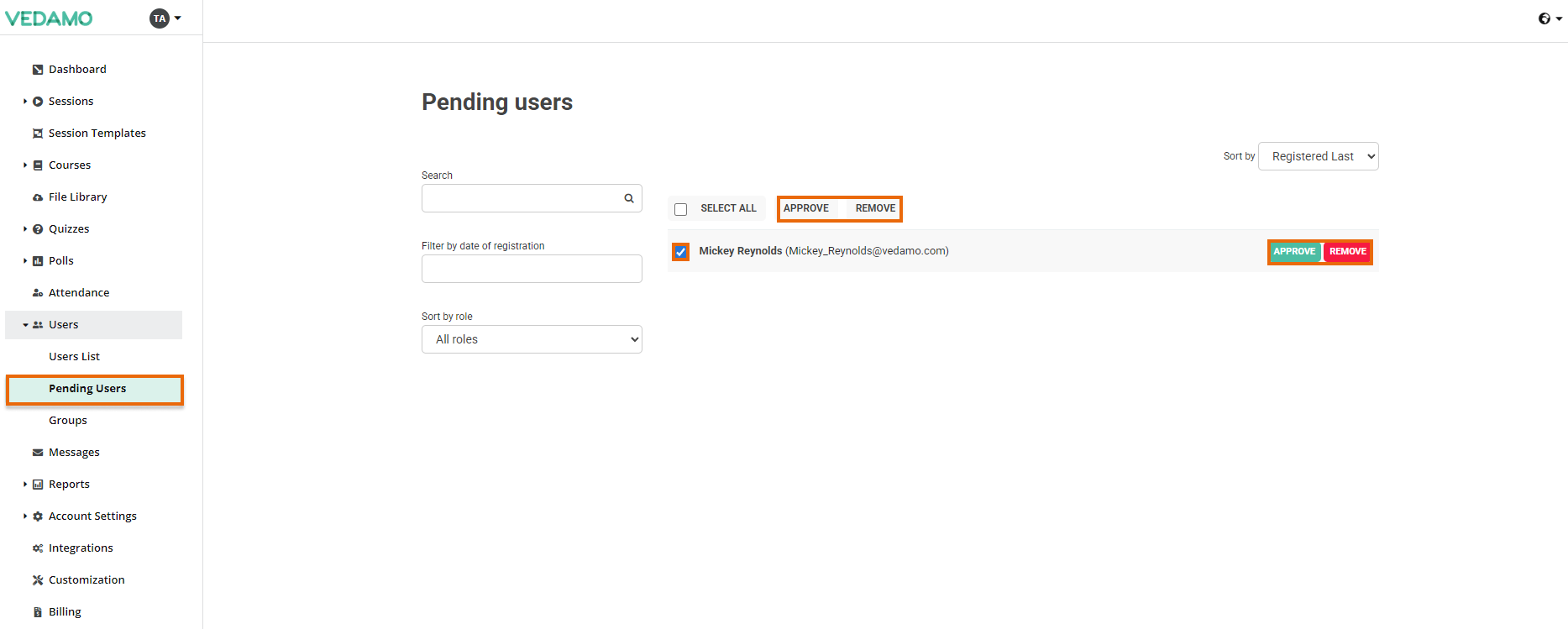Click the Account Settings gear icon
This screenshot has height=629, width=1568.
(x=38, y=516)
